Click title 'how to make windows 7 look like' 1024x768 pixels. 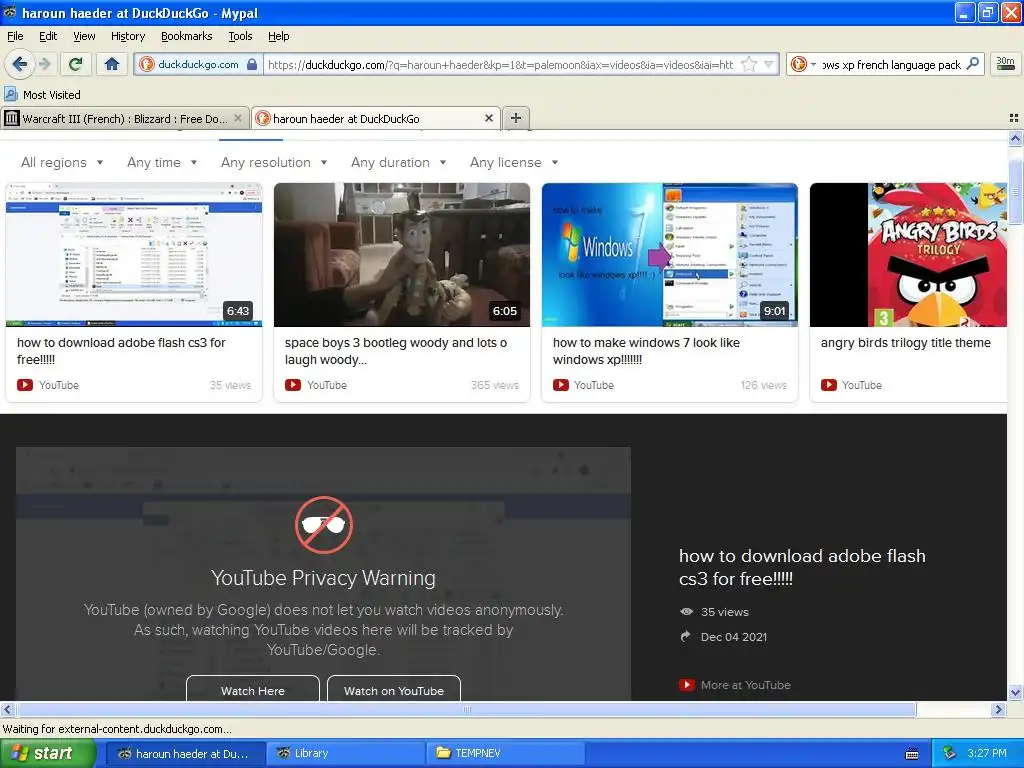click(646, 351)
